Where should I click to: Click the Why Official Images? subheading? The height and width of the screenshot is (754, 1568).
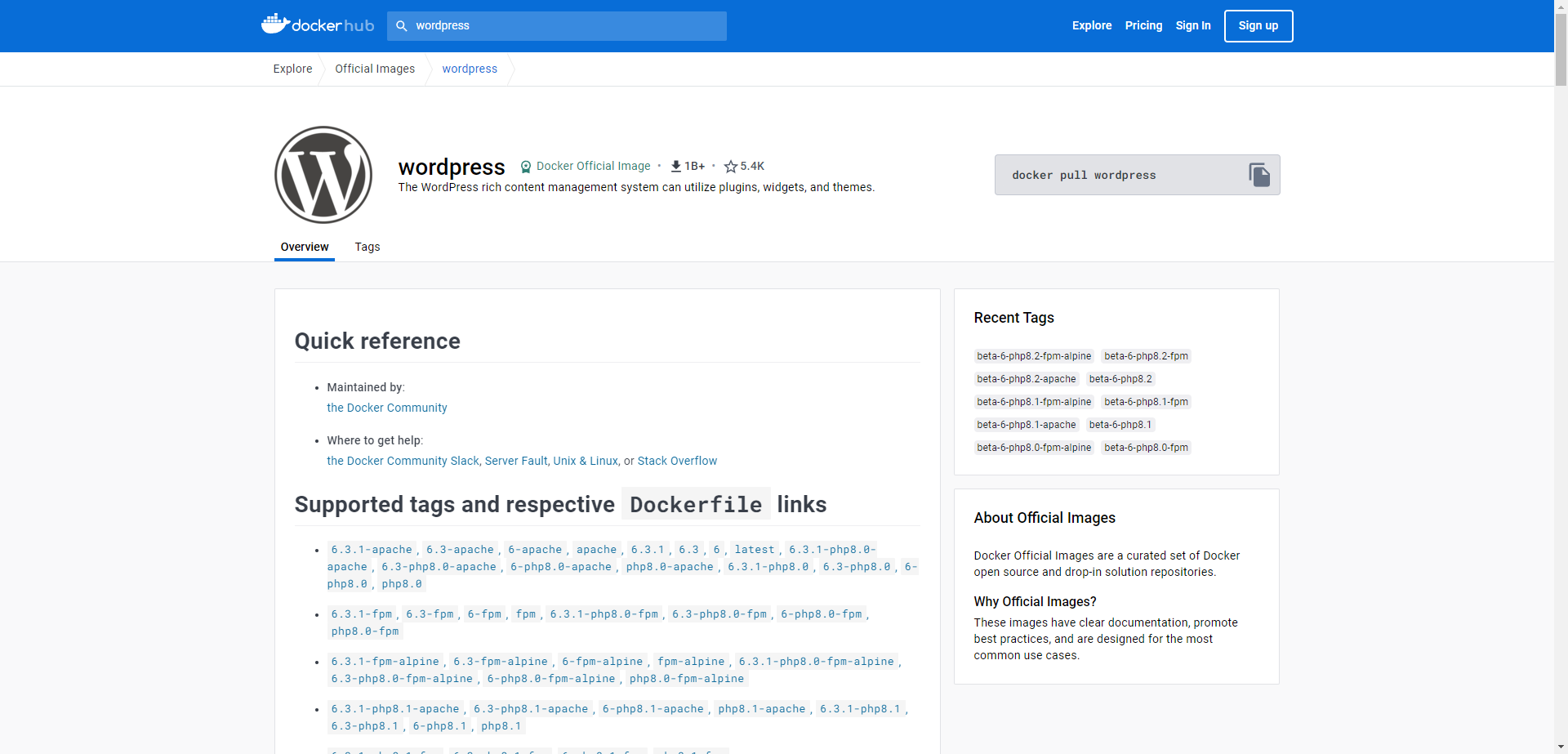click(x=1035, y=602)
